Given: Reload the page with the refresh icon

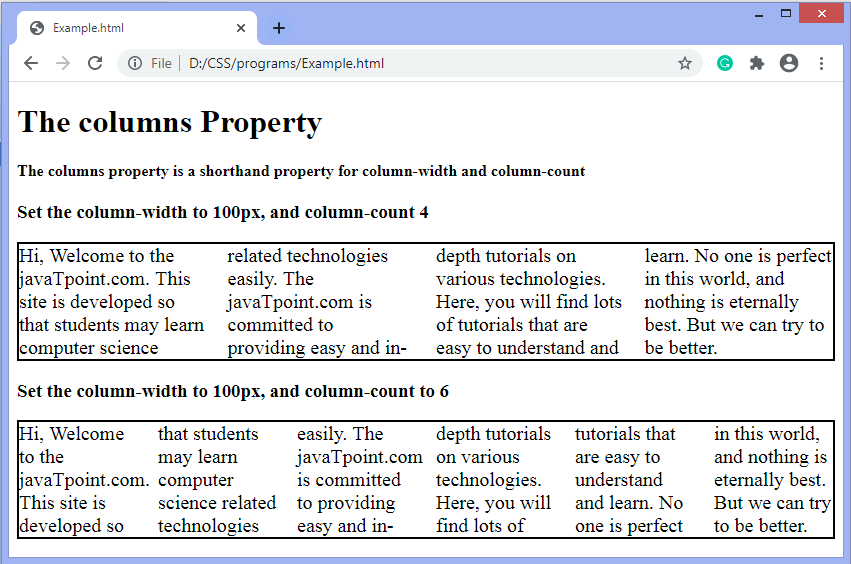Looking at the screenshot, I should [95, 64].
